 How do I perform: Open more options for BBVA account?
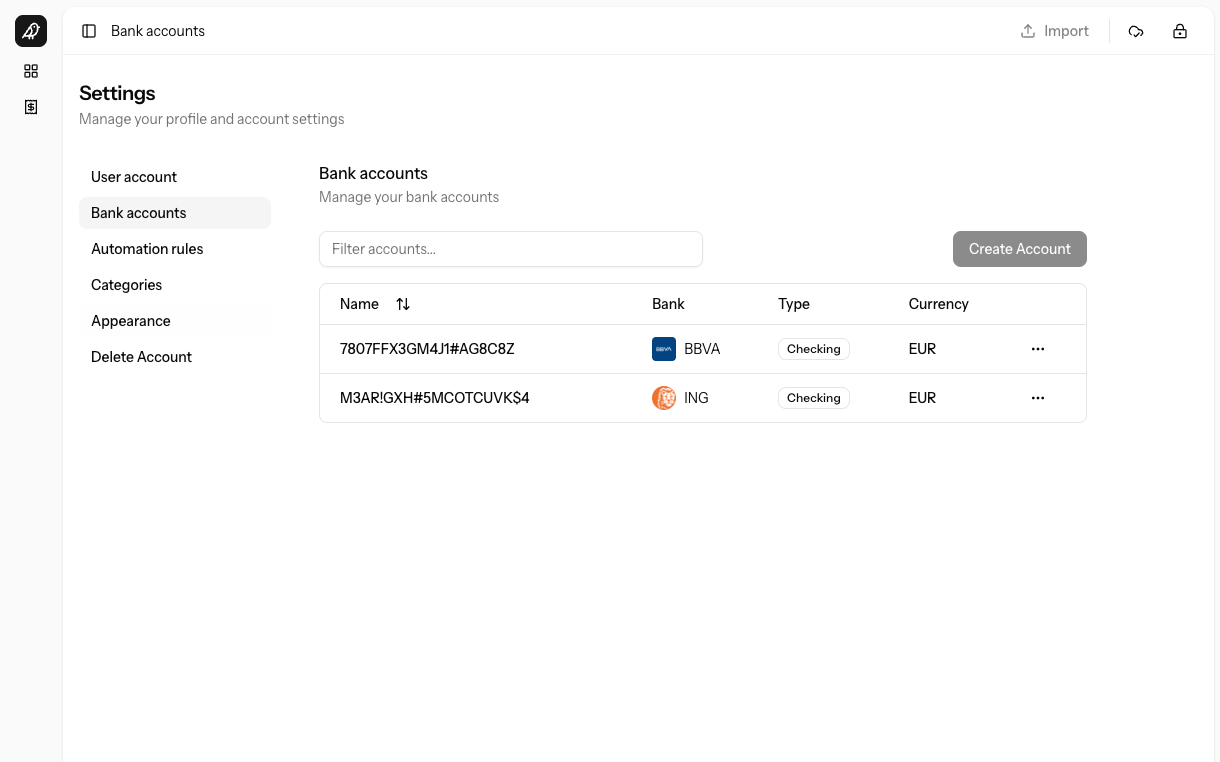coord(1038,349)
